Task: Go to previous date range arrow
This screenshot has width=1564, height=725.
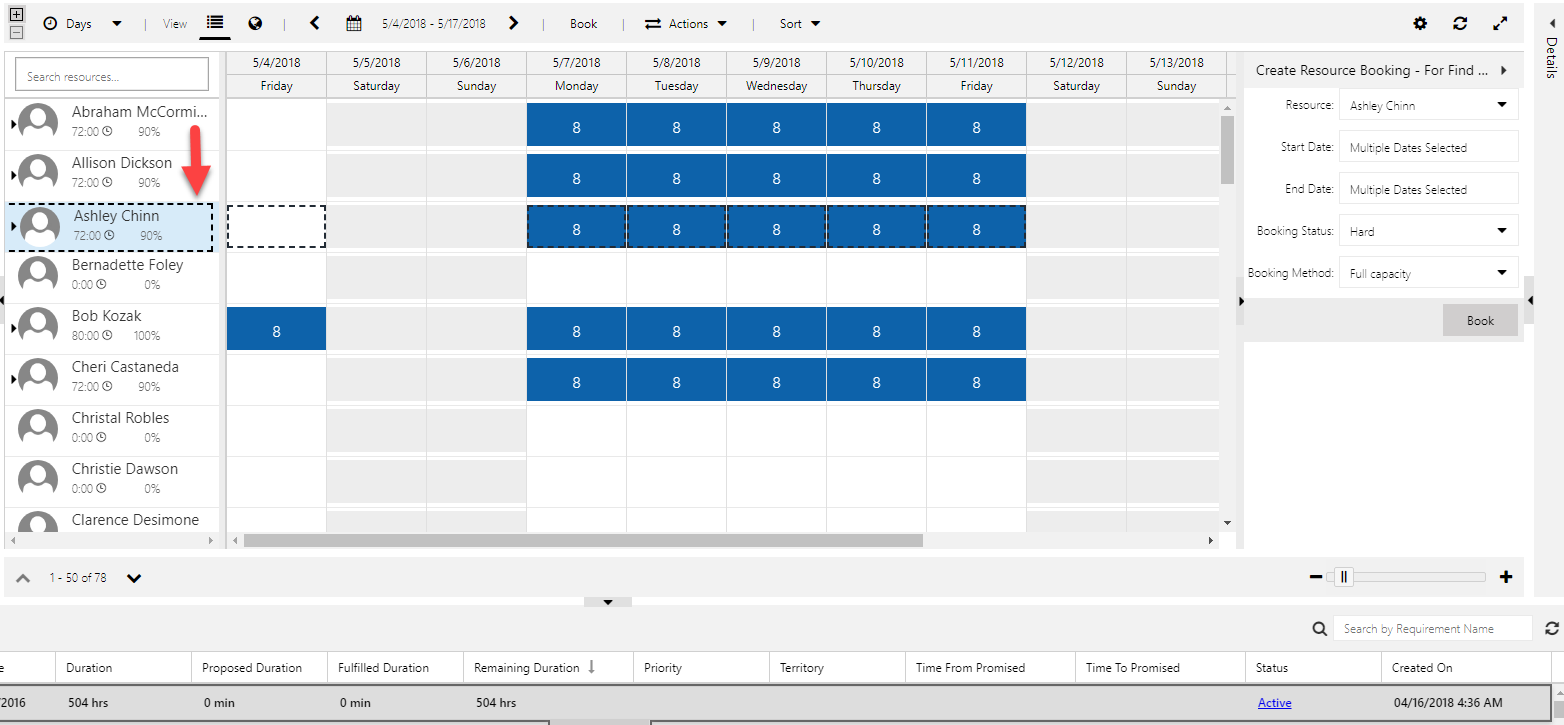Action: tap(314, 23)
